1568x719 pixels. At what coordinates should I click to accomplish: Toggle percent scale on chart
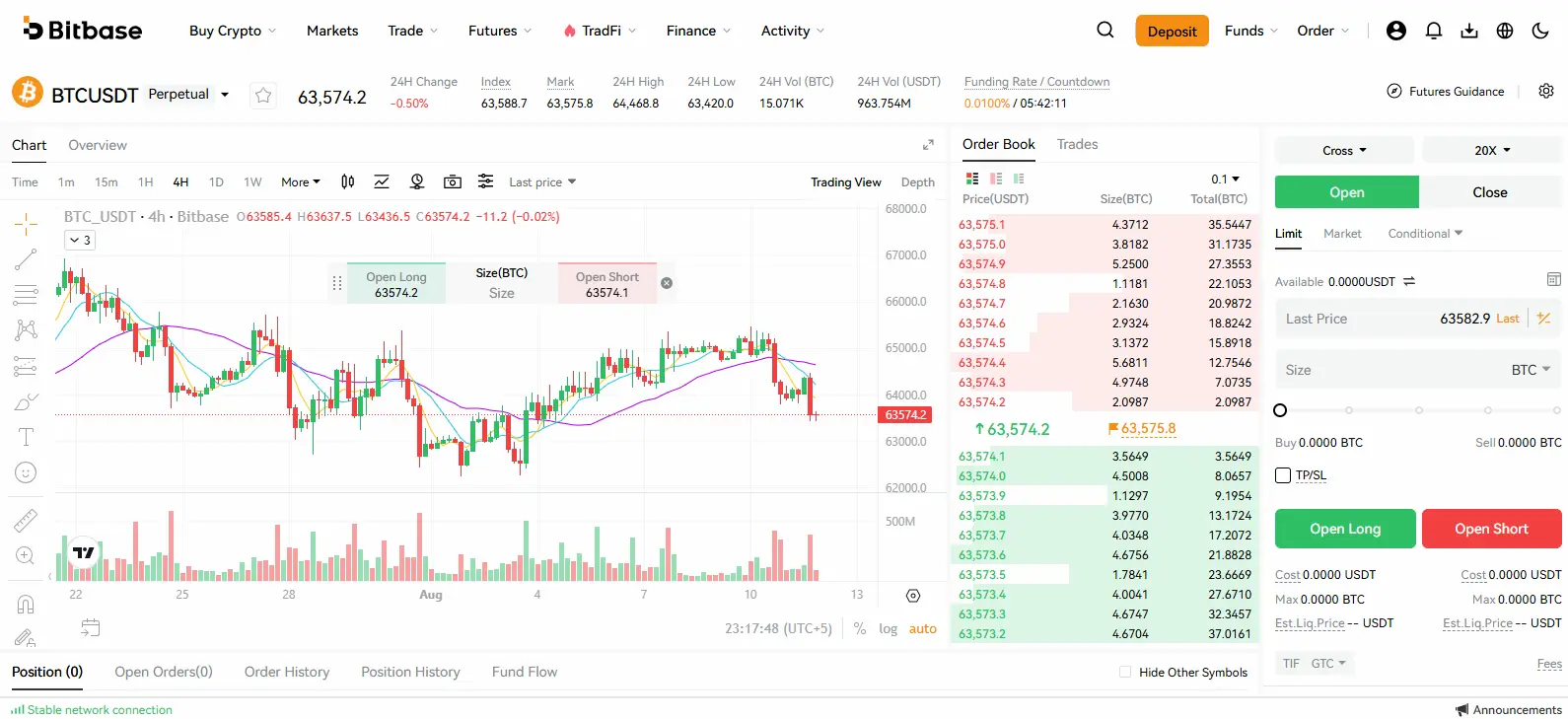tap(860, 628)
